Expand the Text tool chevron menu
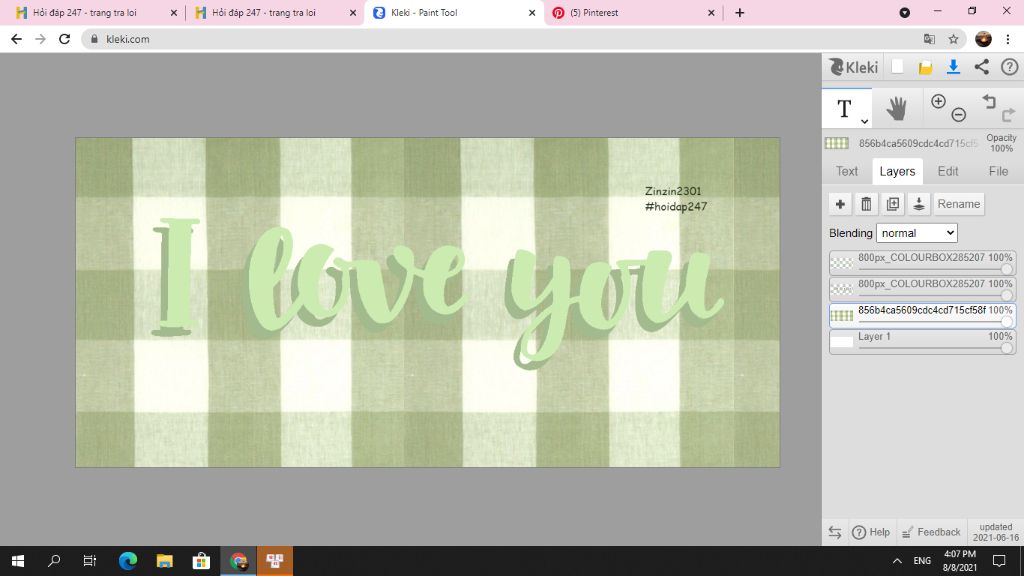The image size is (1024, 576). click(864, 121)
